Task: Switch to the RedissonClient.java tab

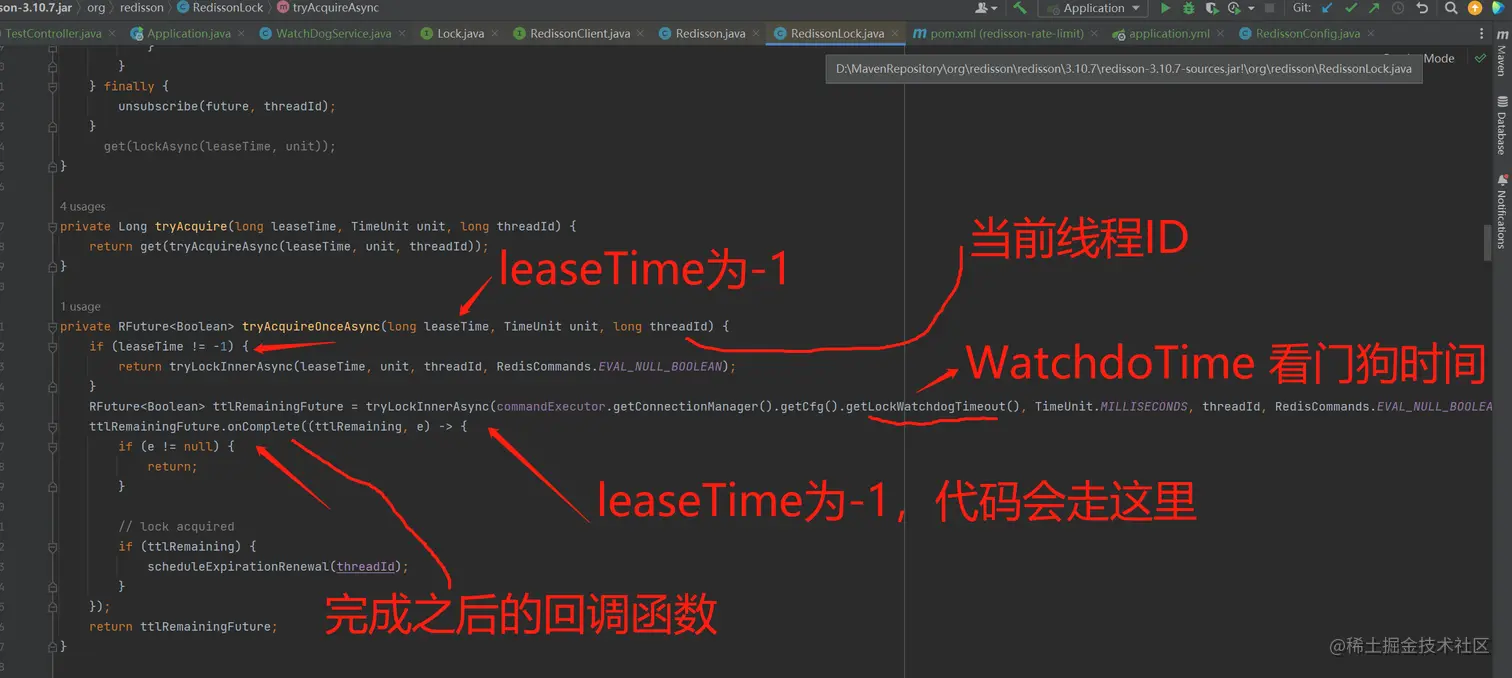Action: (580, 33)
